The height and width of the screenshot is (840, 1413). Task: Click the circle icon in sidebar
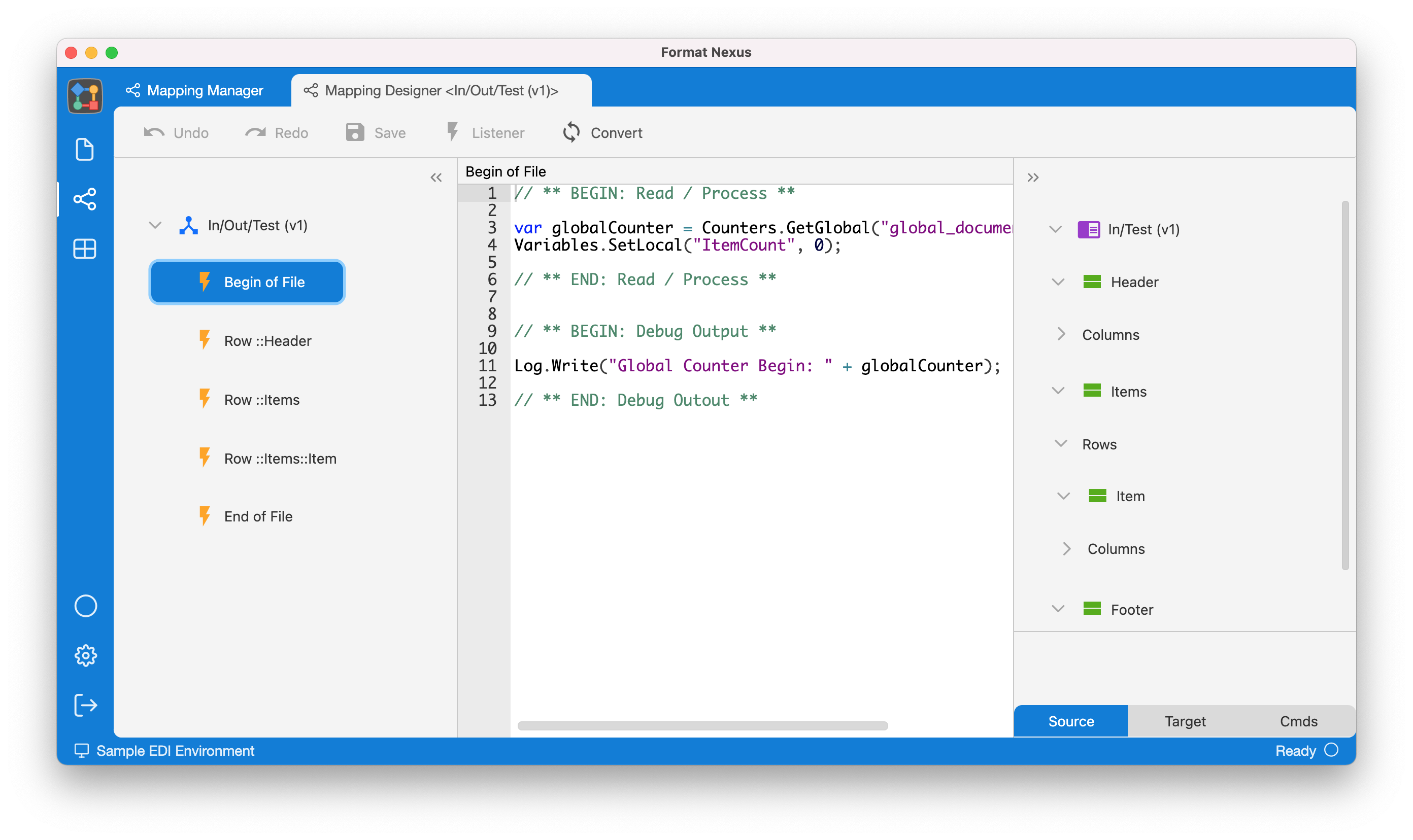tap(85, 606)
